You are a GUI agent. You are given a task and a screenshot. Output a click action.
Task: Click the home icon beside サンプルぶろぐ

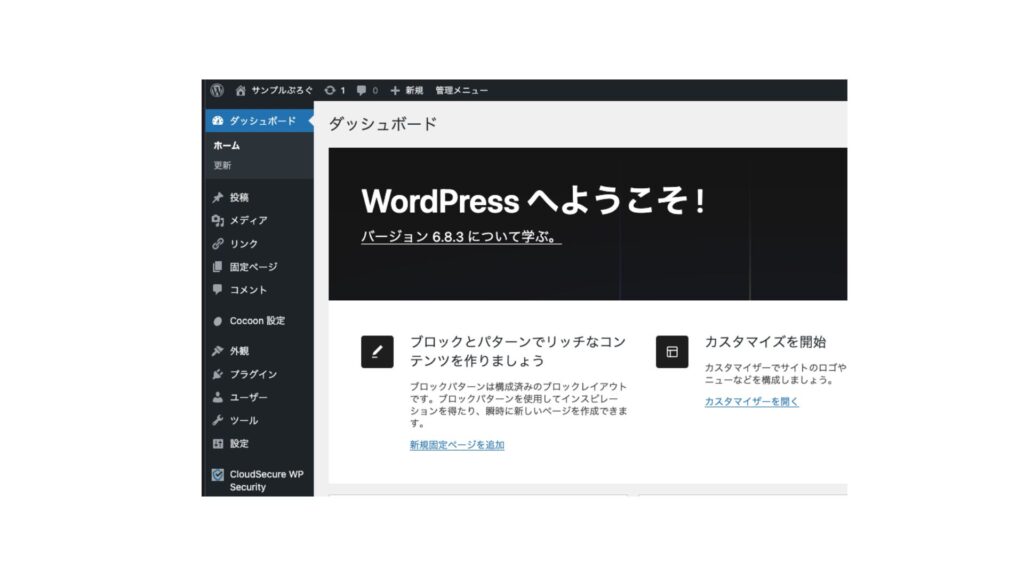tap(240, 90)
